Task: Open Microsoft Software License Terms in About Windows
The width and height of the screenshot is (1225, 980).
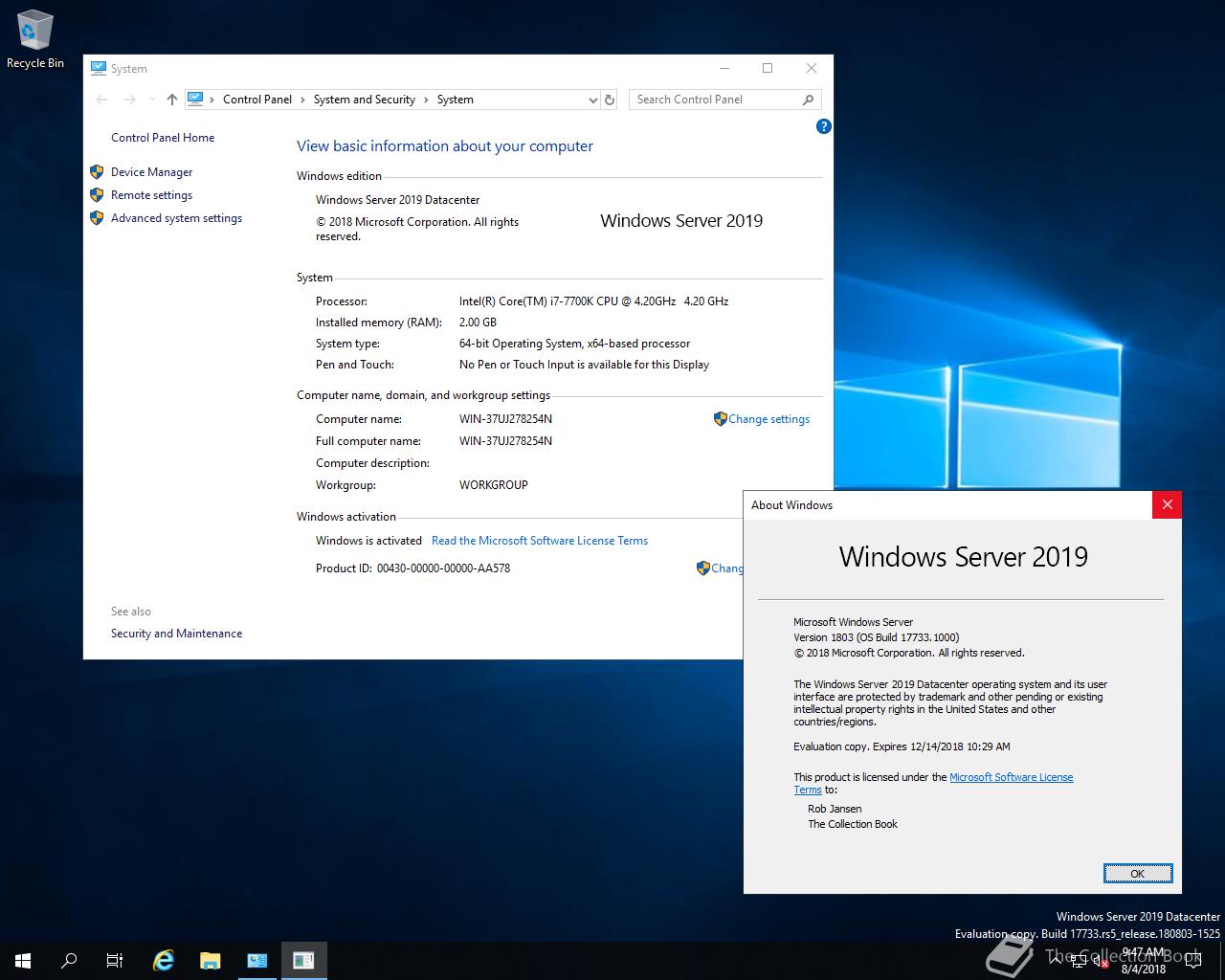Action: pyautogui.click(x=1011, y=777)
